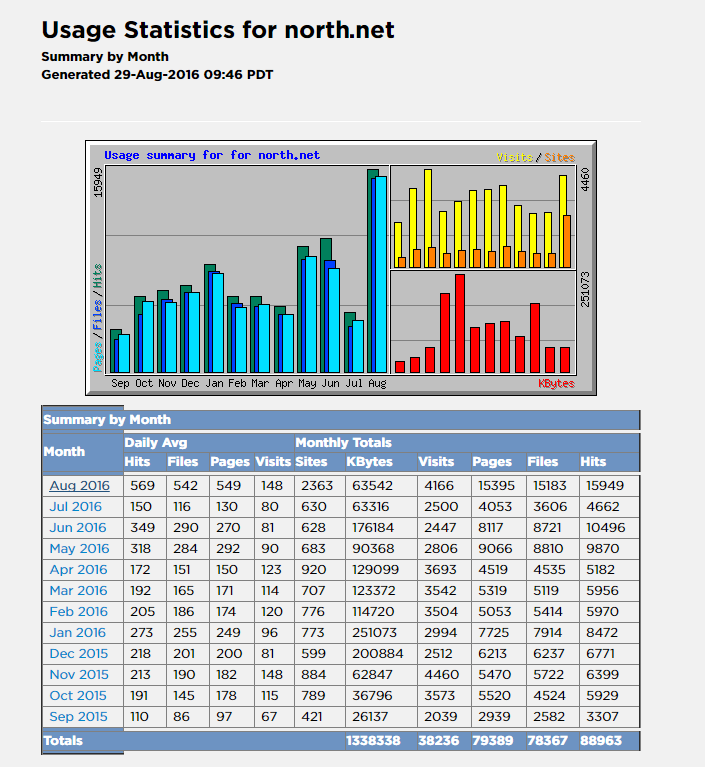The width and height of the screenshot is (705, 767).
Task: Open the Jul 2016 statistics link
Action: tap(77, 507)
